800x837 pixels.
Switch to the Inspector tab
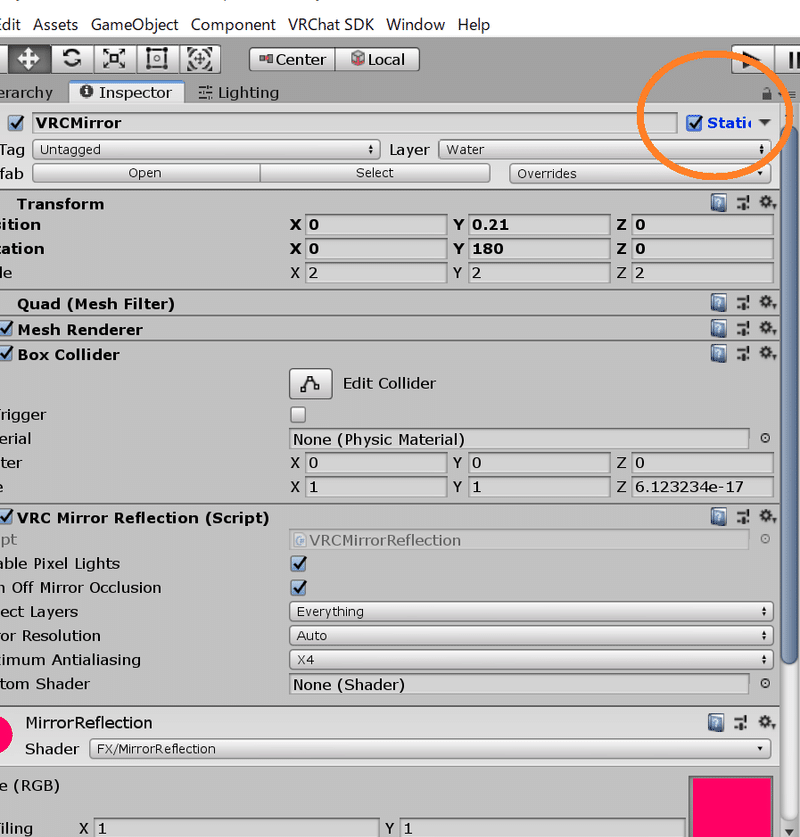pyautogui.click(x=126, y=92)
